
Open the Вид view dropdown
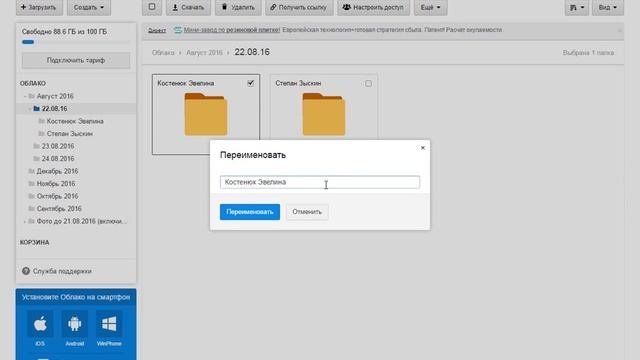pos(607,7)
